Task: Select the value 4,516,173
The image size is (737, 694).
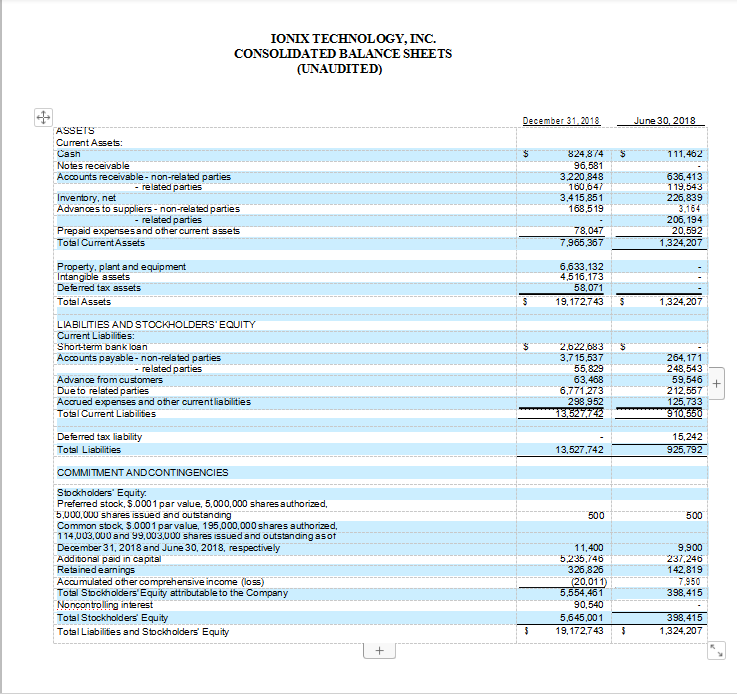Action: (581, 277)
